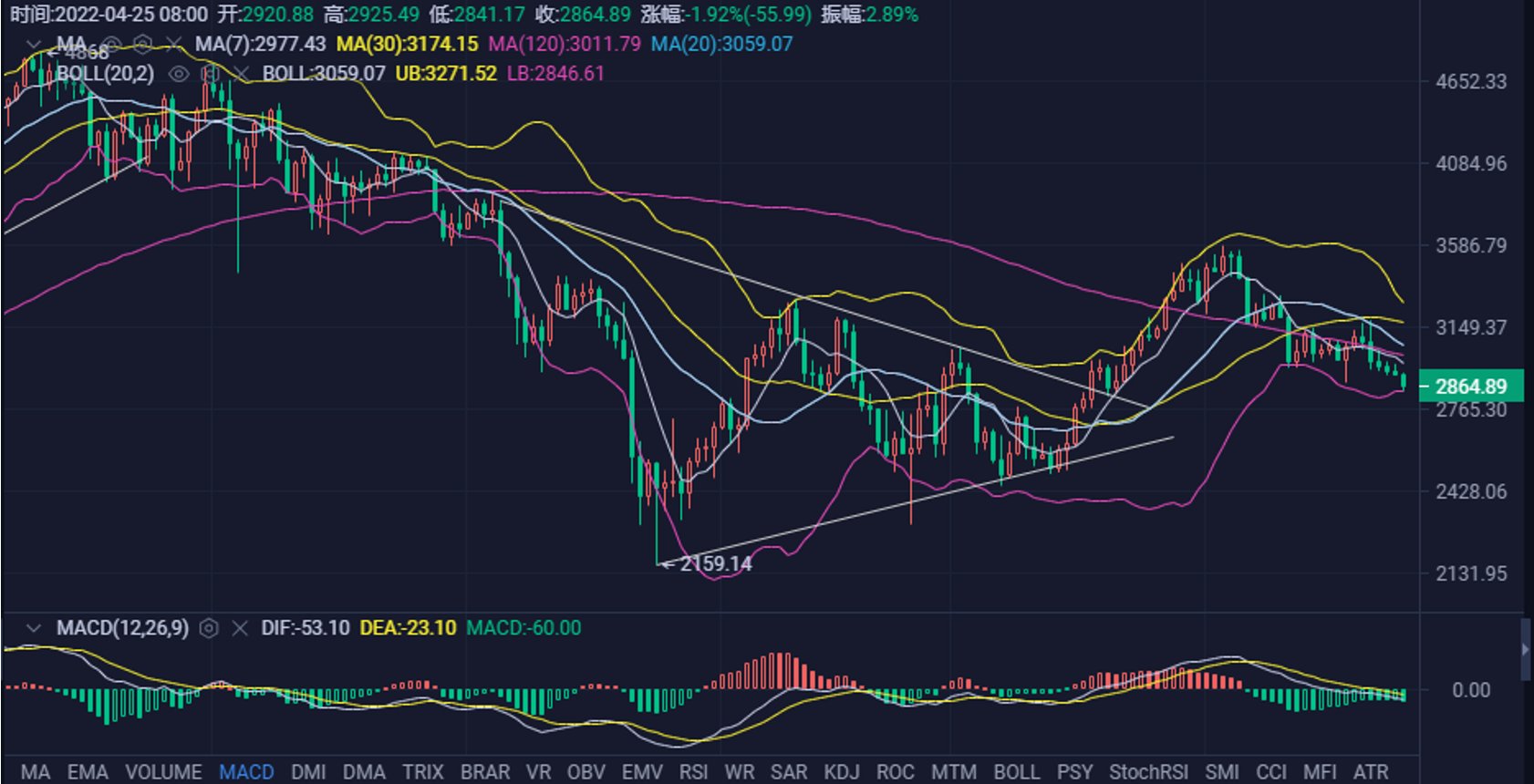Image resolution: width=1534 pixels, height=784 pixels.
Task: Open the BOLL indicator at bottom bar
Action: click(x=1016, y=771)
